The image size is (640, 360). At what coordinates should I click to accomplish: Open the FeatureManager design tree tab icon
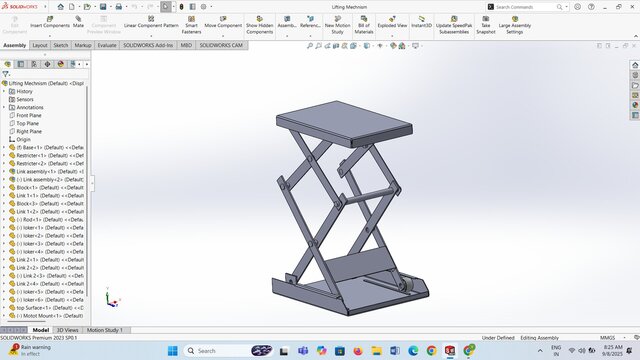coord(7,64)
